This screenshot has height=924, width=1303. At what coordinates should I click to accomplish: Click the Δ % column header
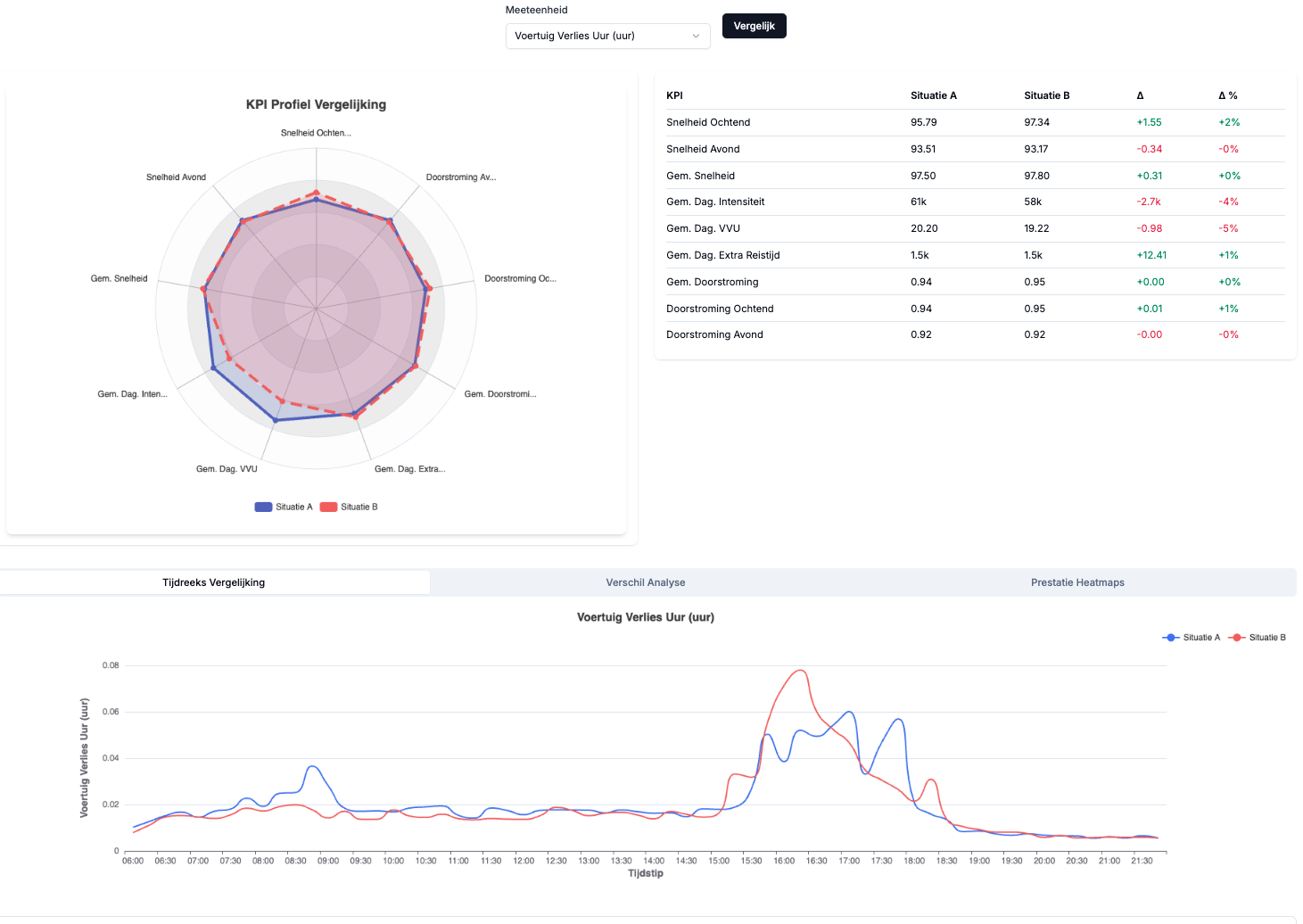(1227, 95)
